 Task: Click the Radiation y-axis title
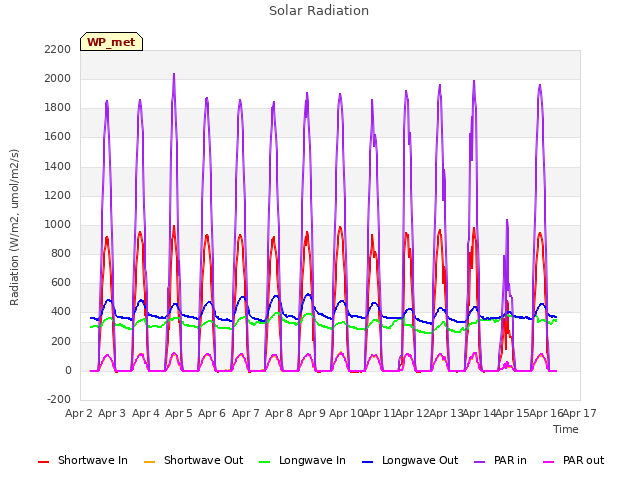(14, 227)
